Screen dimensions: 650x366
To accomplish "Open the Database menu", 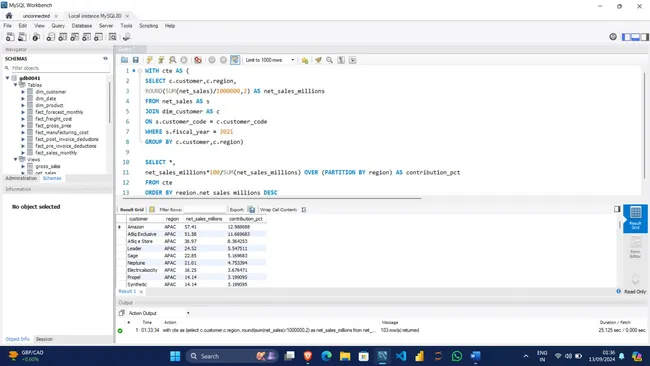I will (82, 26).
